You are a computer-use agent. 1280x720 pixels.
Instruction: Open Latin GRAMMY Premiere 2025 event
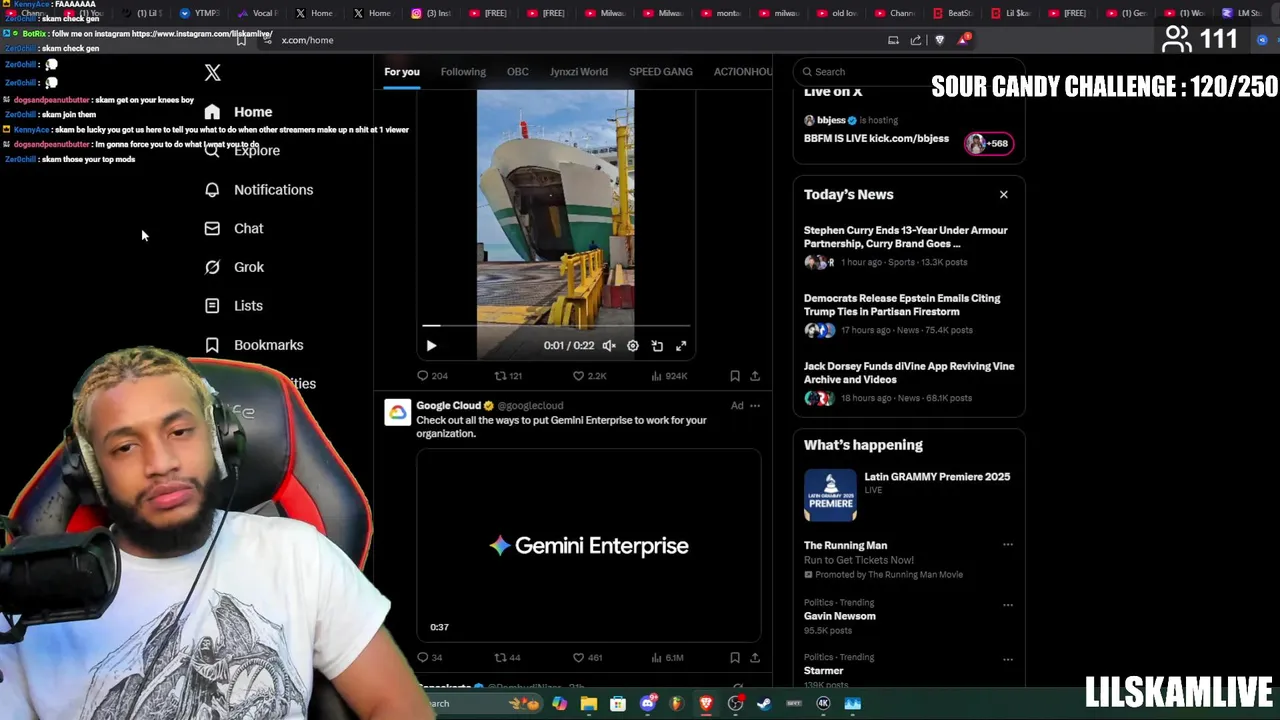[909, 496]
